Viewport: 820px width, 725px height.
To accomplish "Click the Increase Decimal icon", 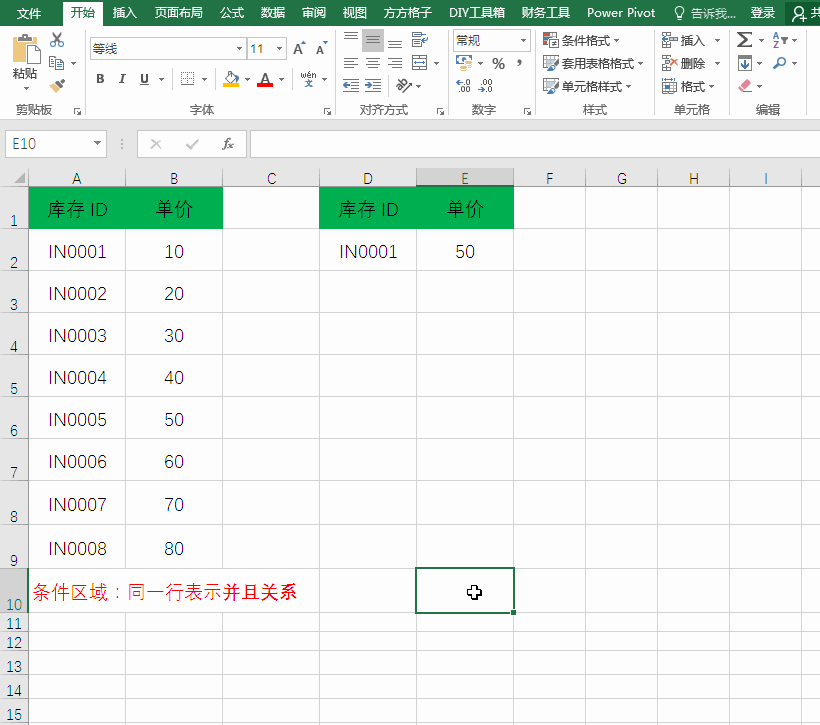I will (463, 86).
